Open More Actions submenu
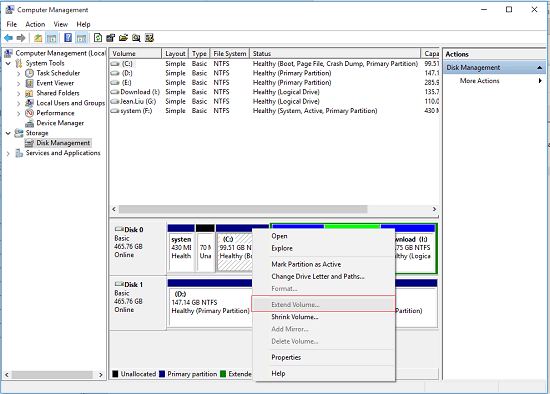This screenshot has width=550, height=394. pos(495,81)
